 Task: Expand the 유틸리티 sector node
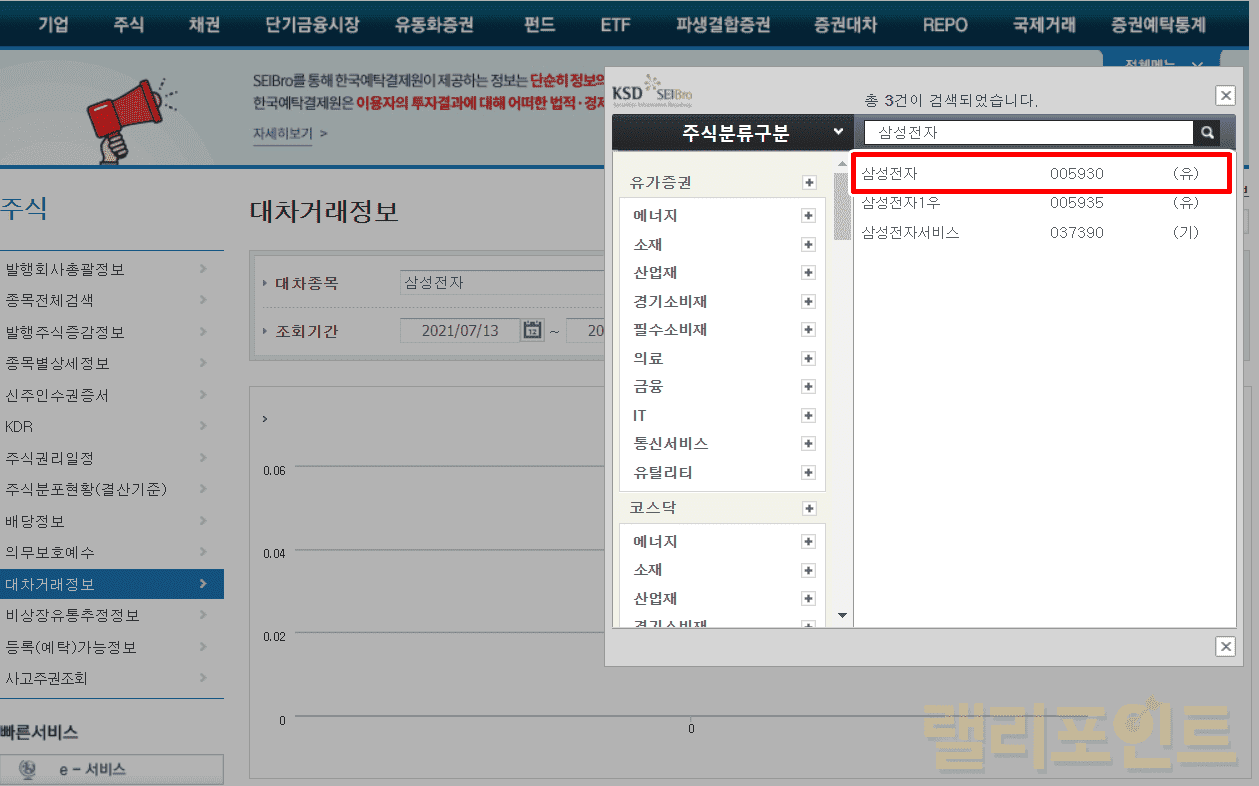(808, 472)
